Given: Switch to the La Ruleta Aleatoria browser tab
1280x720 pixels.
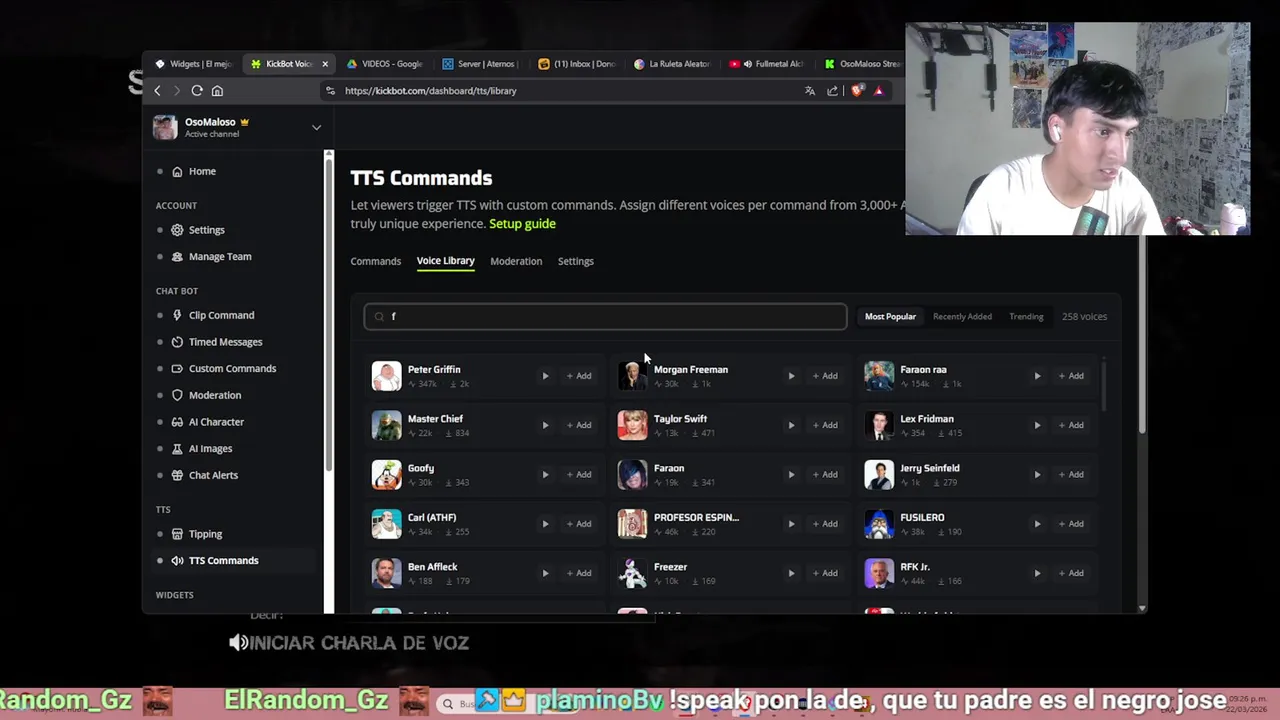Looking at the screenshot, I should pyautogui.click(x=672, y=64).
